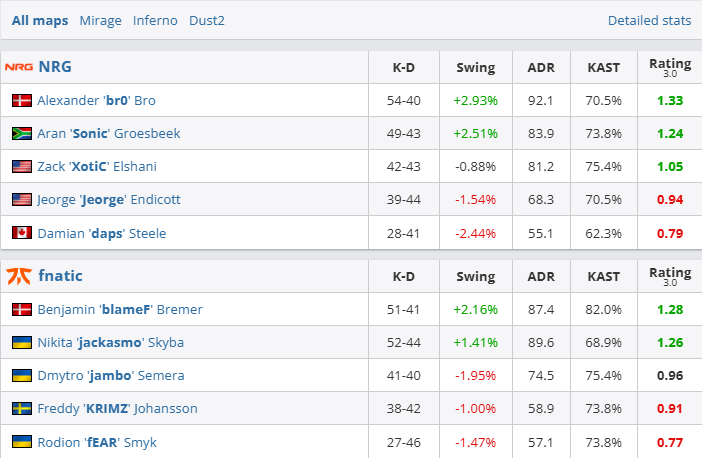Click the fnatic team logo icon
The height and width of the screenshot is (458, 702).
tap(19, 276)
